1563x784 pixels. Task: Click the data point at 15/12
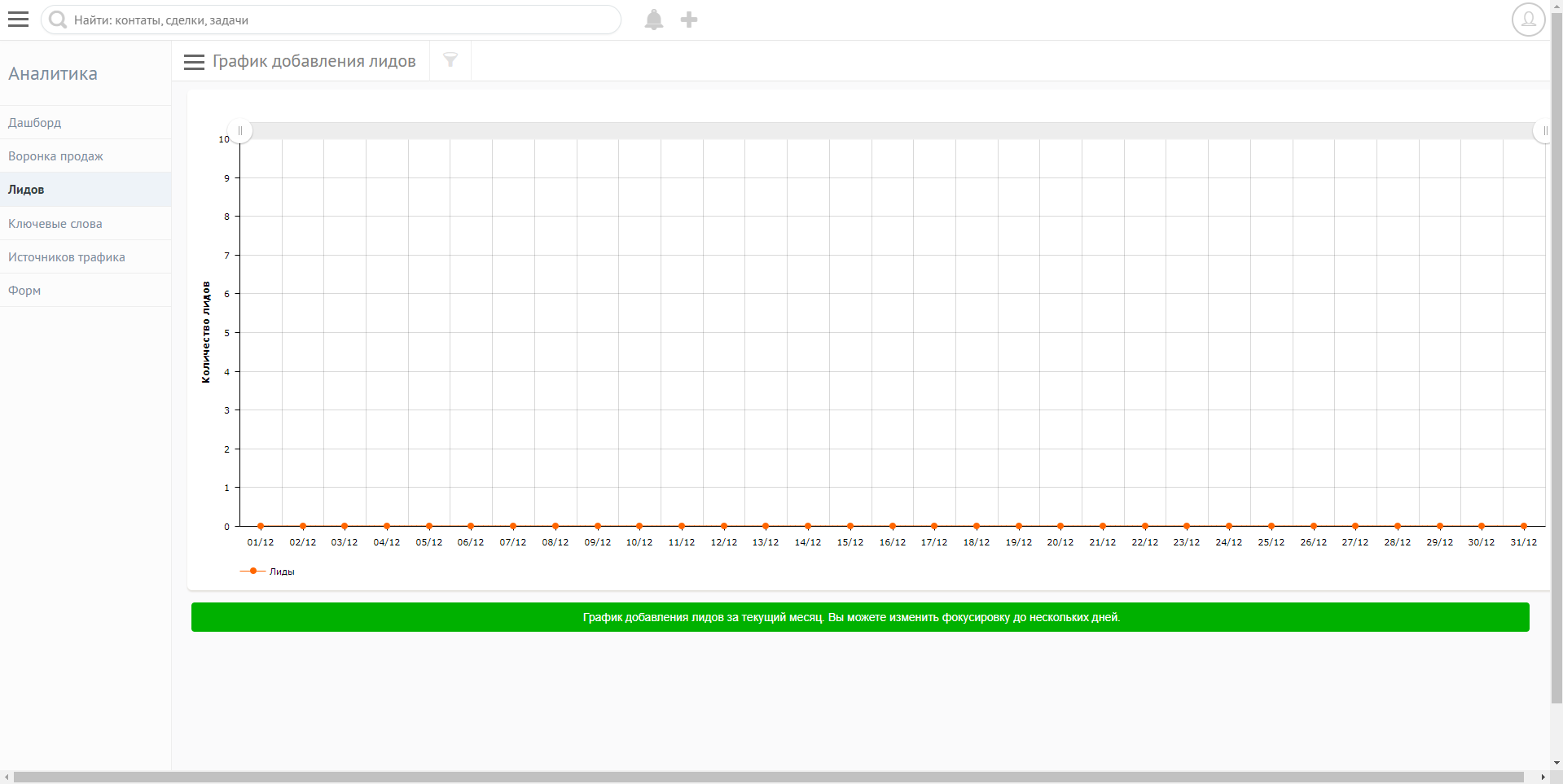coord(850,526)
